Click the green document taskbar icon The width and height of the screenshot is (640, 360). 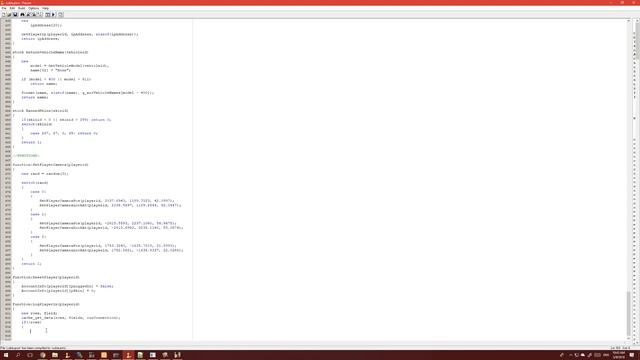click(140, 355)
